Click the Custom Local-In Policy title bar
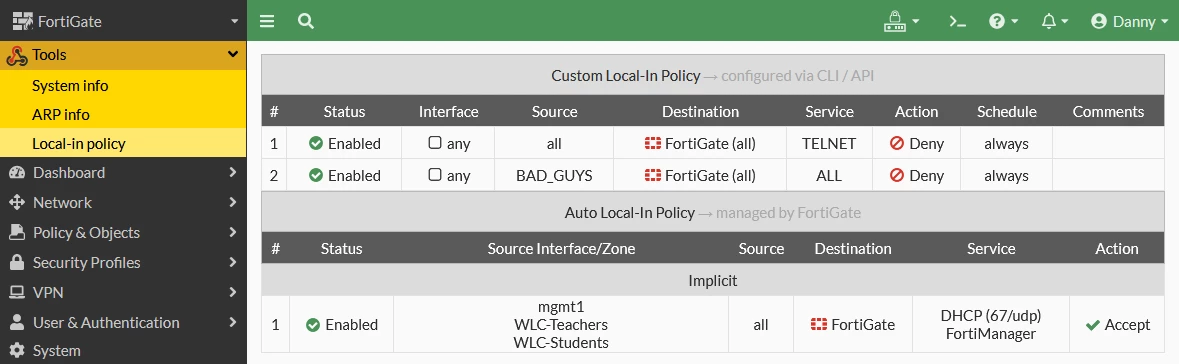The width and height of the screenshot is (1179, 364). point(712,75)
